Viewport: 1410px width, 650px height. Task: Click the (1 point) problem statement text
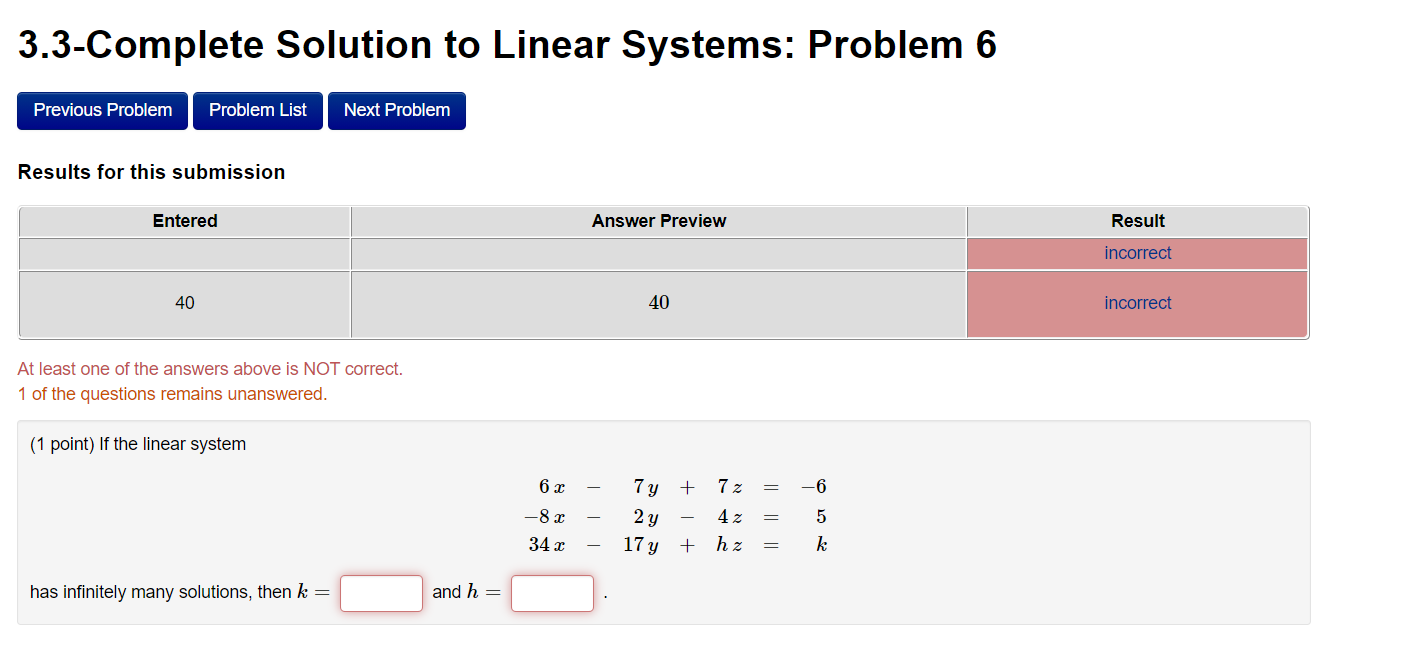click(138, 443)
